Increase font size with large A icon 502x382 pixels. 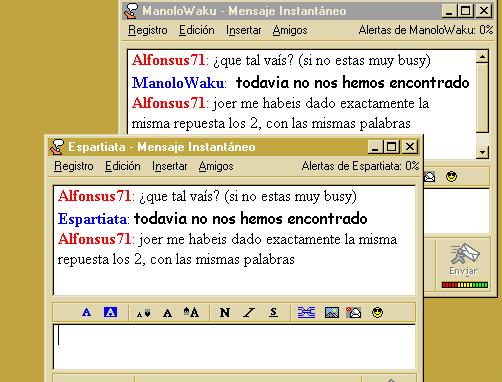(x=191, y=312)
